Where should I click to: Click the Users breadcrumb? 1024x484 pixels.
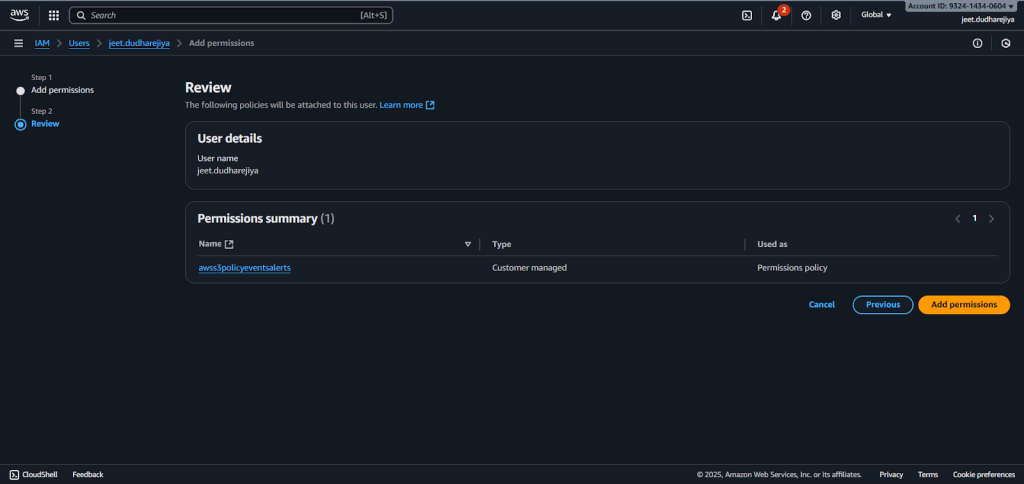click(x=79, y=43)
